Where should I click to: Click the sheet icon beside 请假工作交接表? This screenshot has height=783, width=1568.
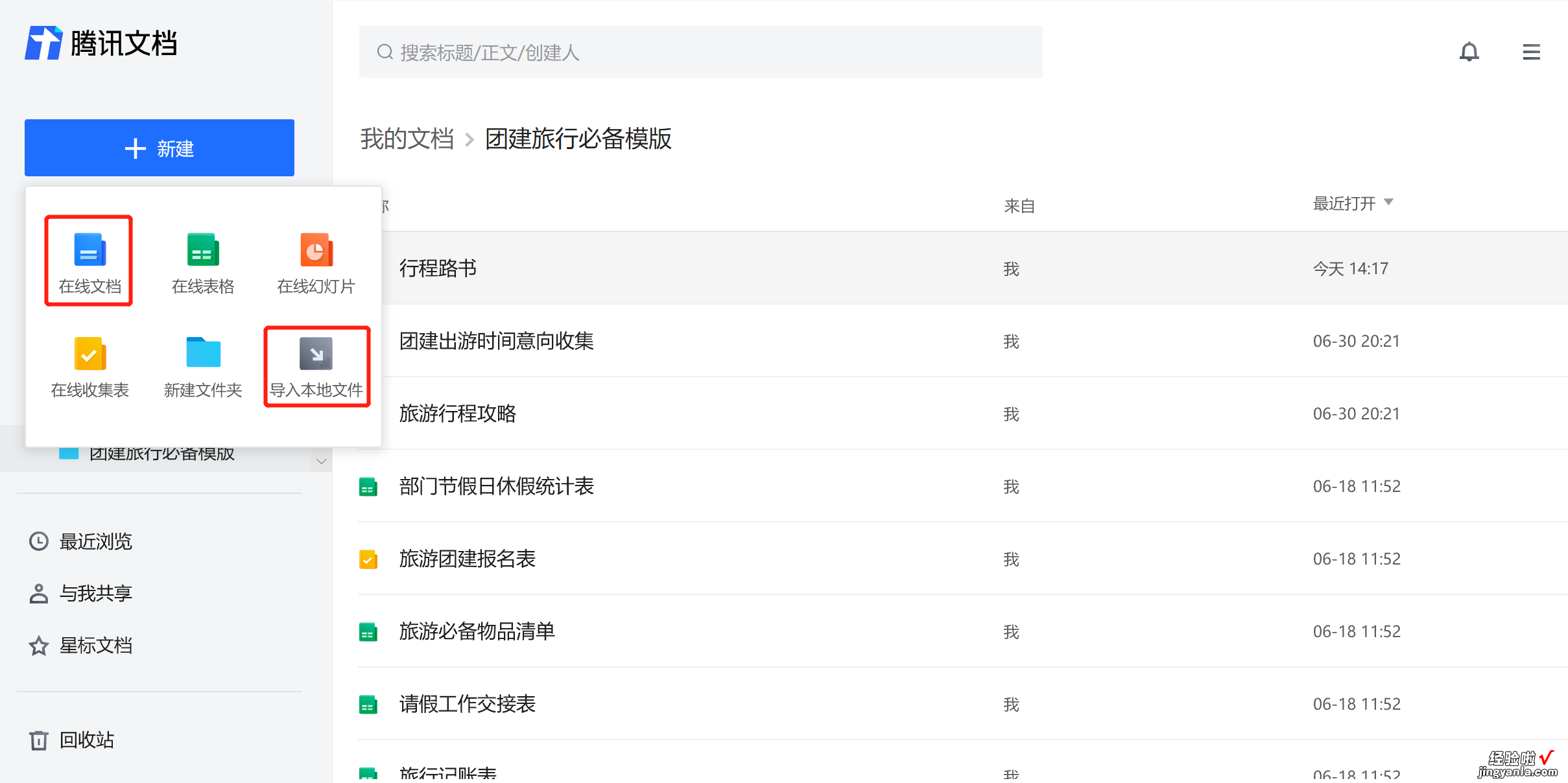pyautogui.click(x=368, y=705)
